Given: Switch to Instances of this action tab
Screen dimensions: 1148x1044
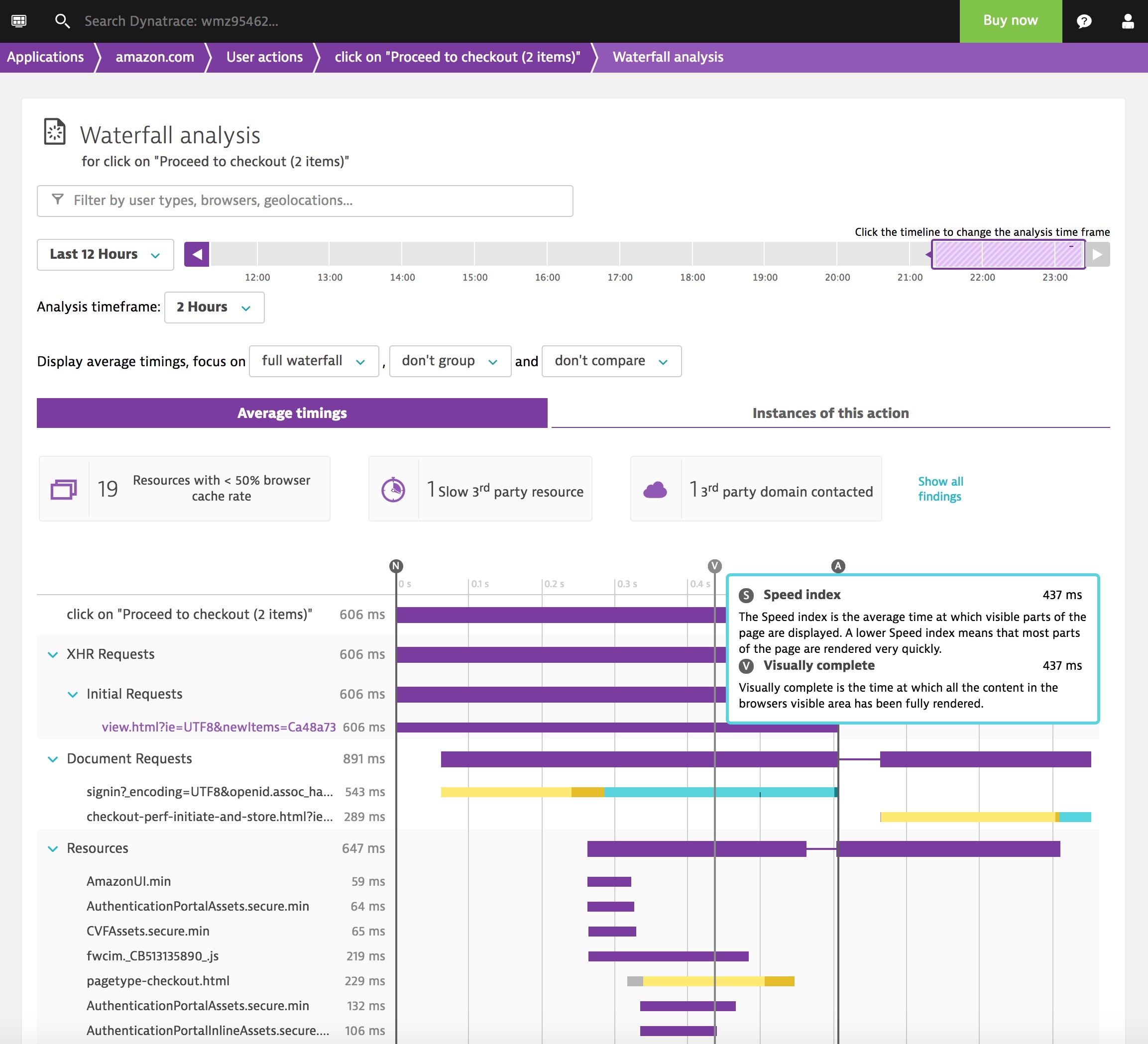Looking at the screenshot, I should (830, 413).
